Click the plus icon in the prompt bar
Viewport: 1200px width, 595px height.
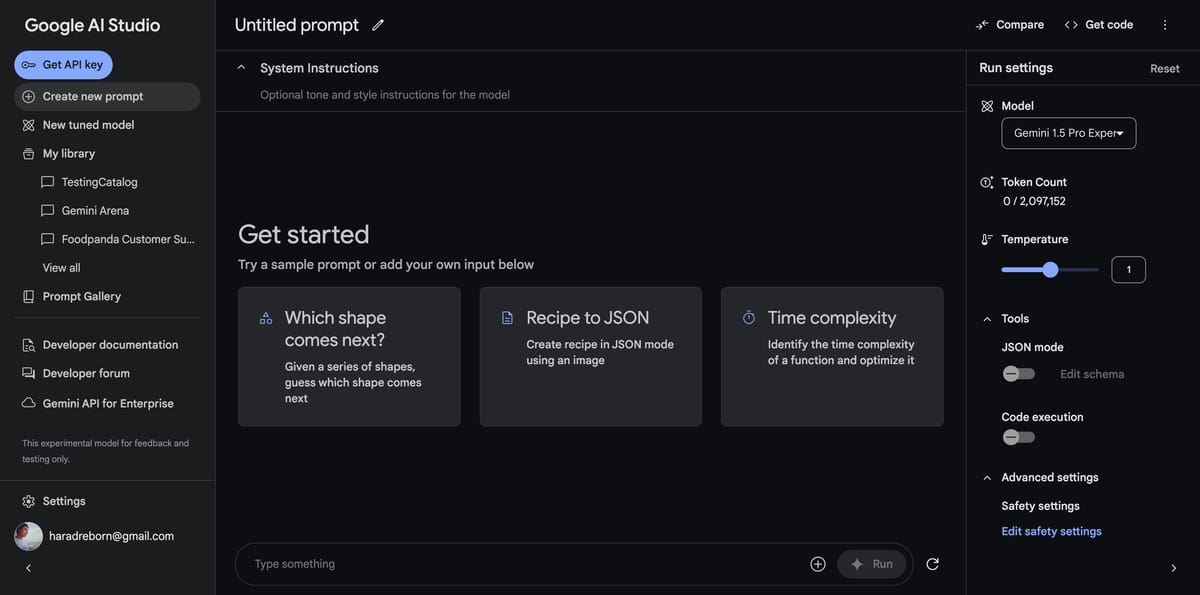click(818, 564)
